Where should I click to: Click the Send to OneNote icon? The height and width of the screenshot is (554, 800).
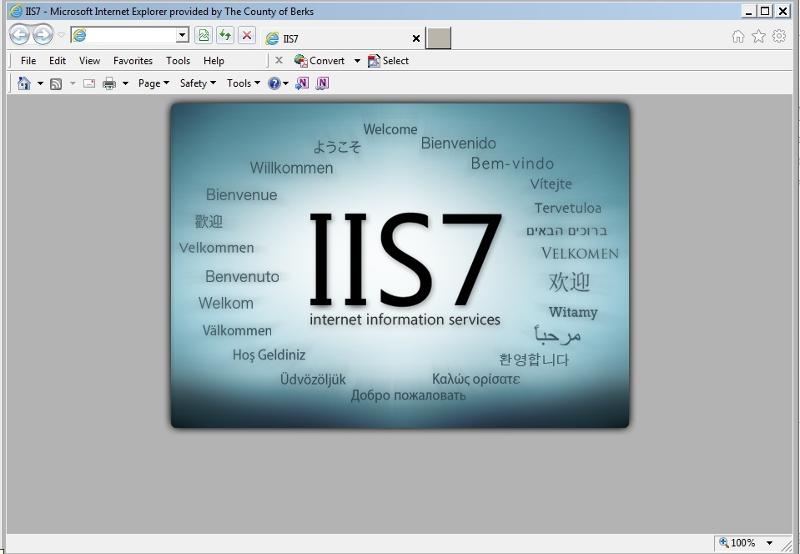[302, 83]
